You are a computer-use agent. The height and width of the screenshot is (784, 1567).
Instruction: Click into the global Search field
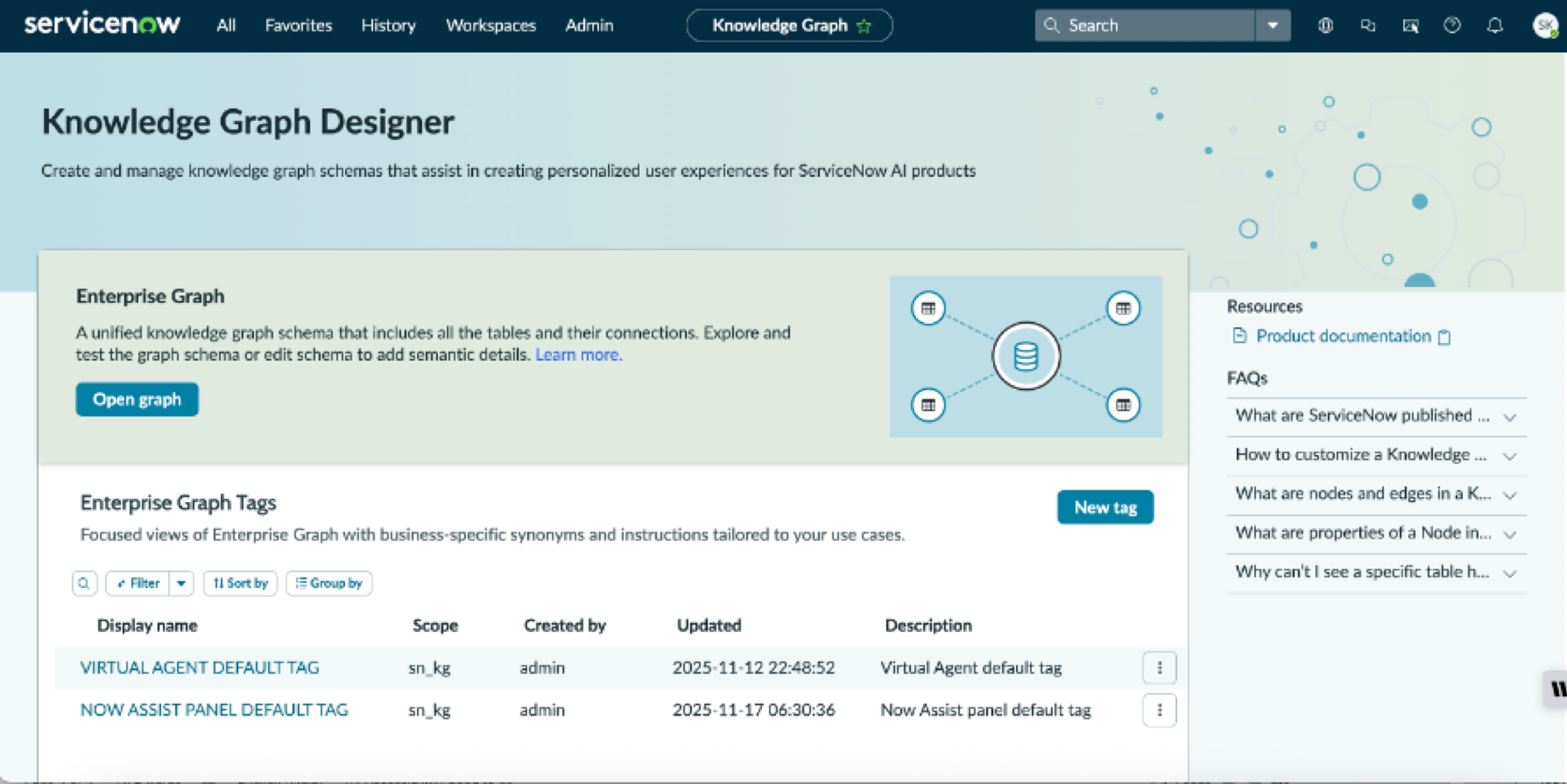tap(1145, 26)
